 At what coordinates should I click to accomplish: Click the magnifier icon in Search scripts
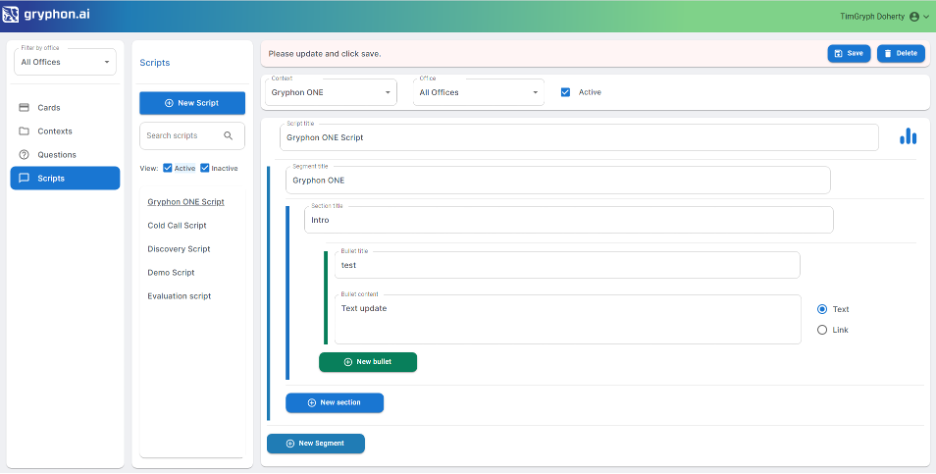[228, 136]
